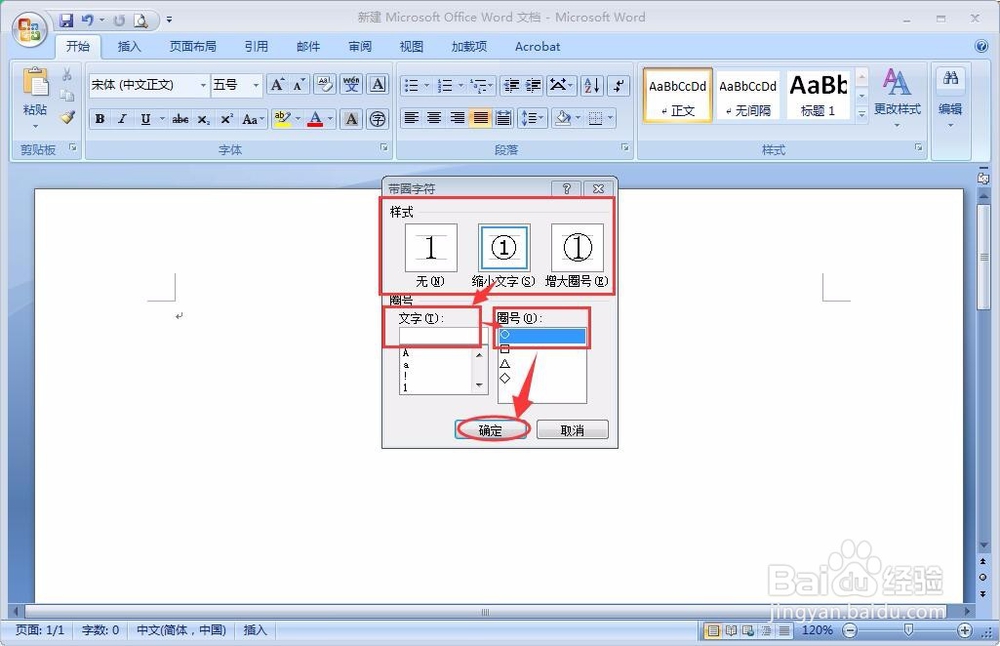The height and width of the screenshot is (646, 1000).
Task: Adjust zoom slider handle
Action: pos(908,630)
